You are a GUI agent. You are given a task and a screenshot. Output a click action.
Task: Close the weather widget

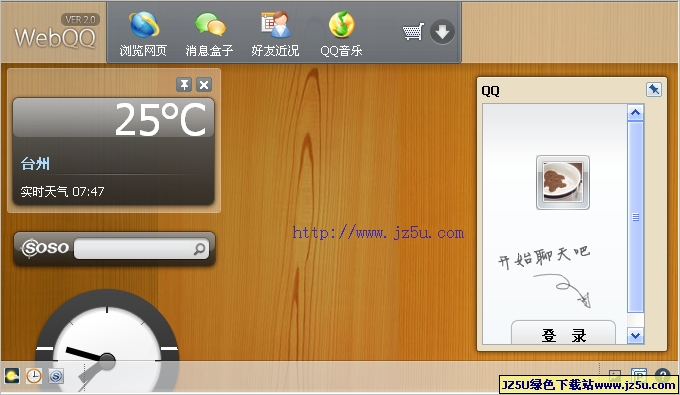pyautogui.click(x=204, y=85)
